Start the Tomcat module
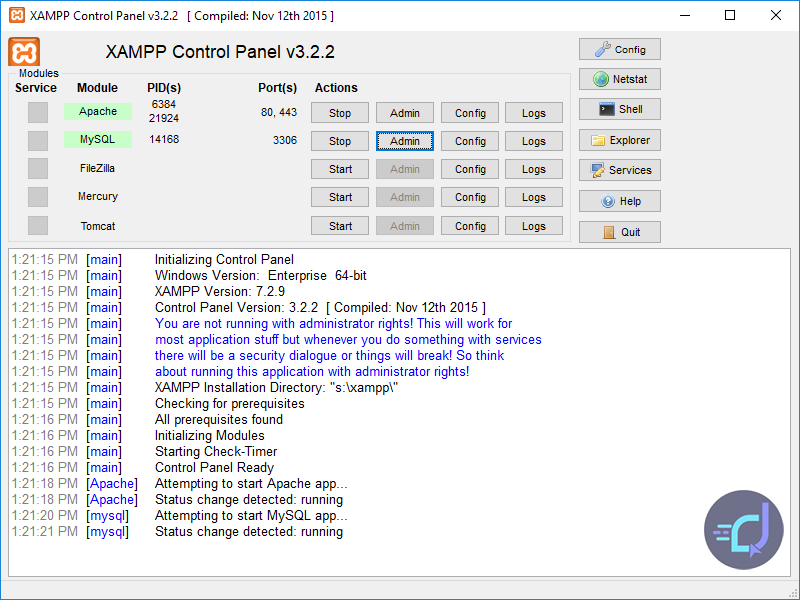The image size is (800, 600). click(340, 226)
